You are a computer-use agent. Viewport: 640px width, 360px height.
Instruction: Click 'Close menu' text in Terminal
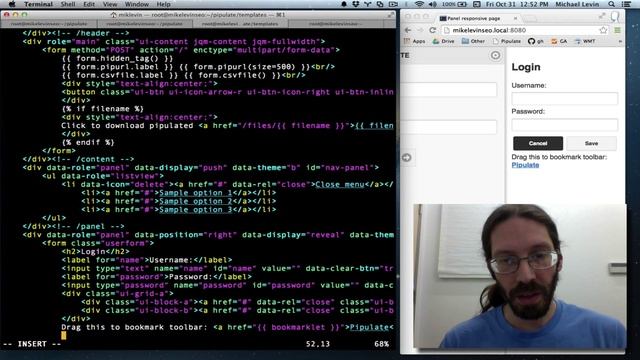click(x=340, y=184)
